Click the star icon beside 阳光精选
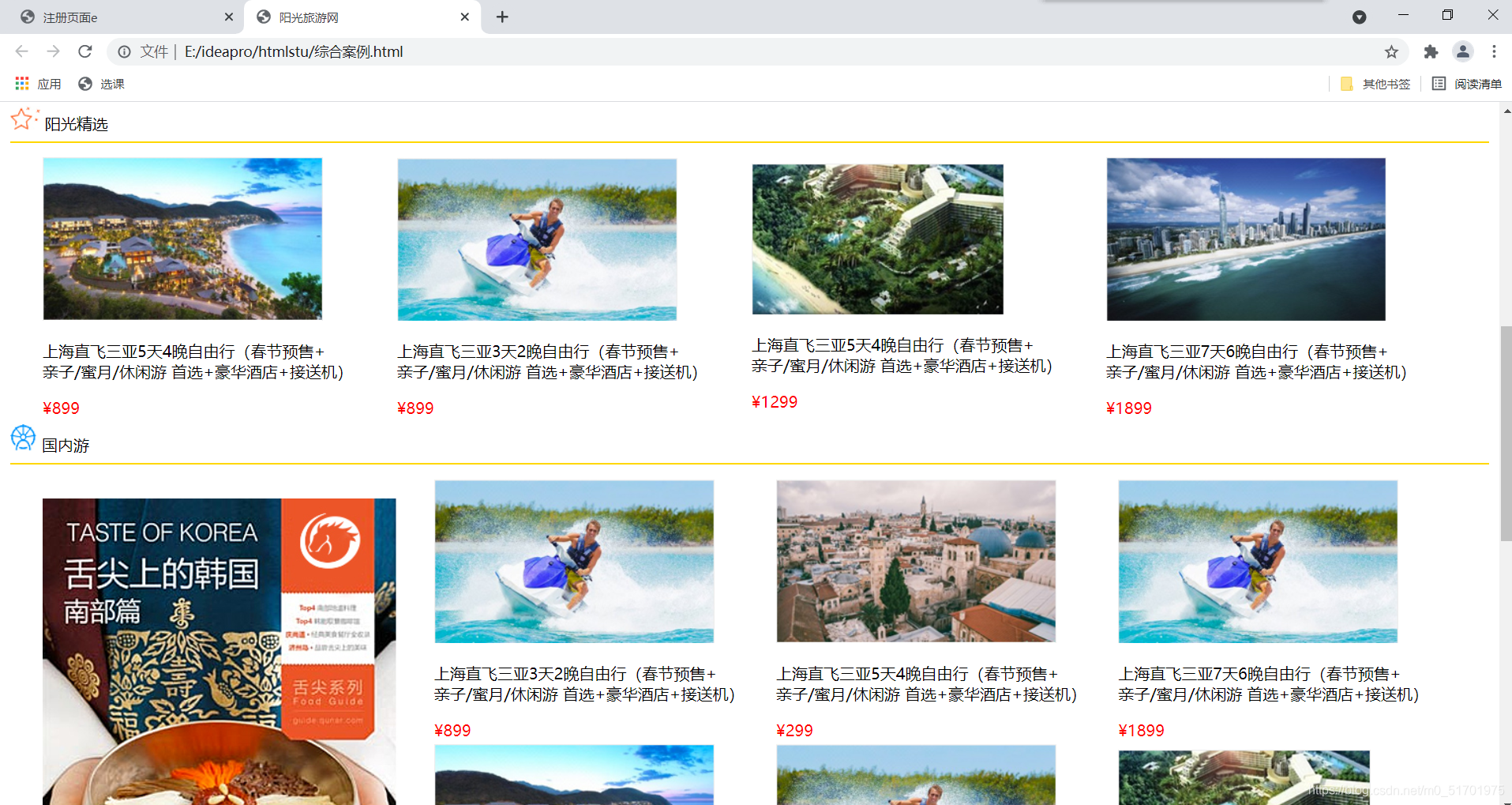 click(24, 119)
